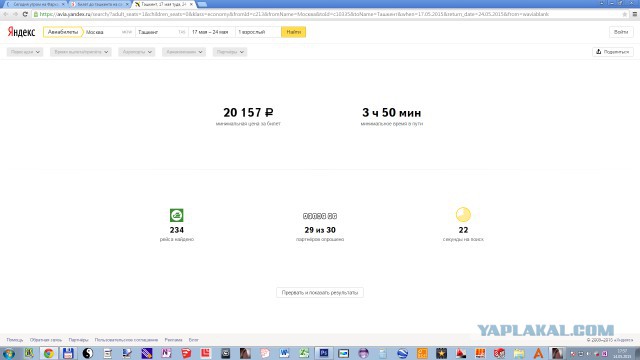640x360 pixels.
Task: Open the Chrome main menu
Action: coord(635,14)
